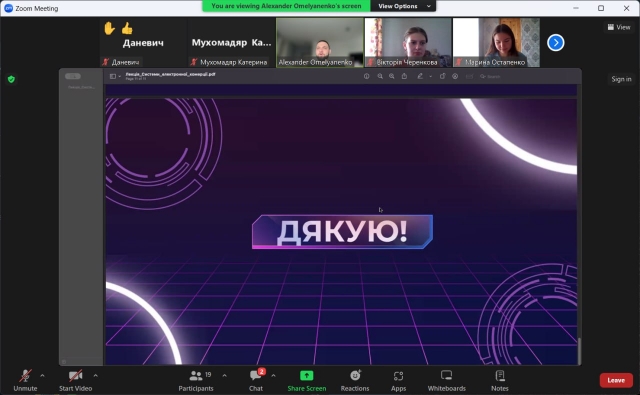The image size is (640, 395).
Task: Open the Notes panel
Action: [500, 380]
